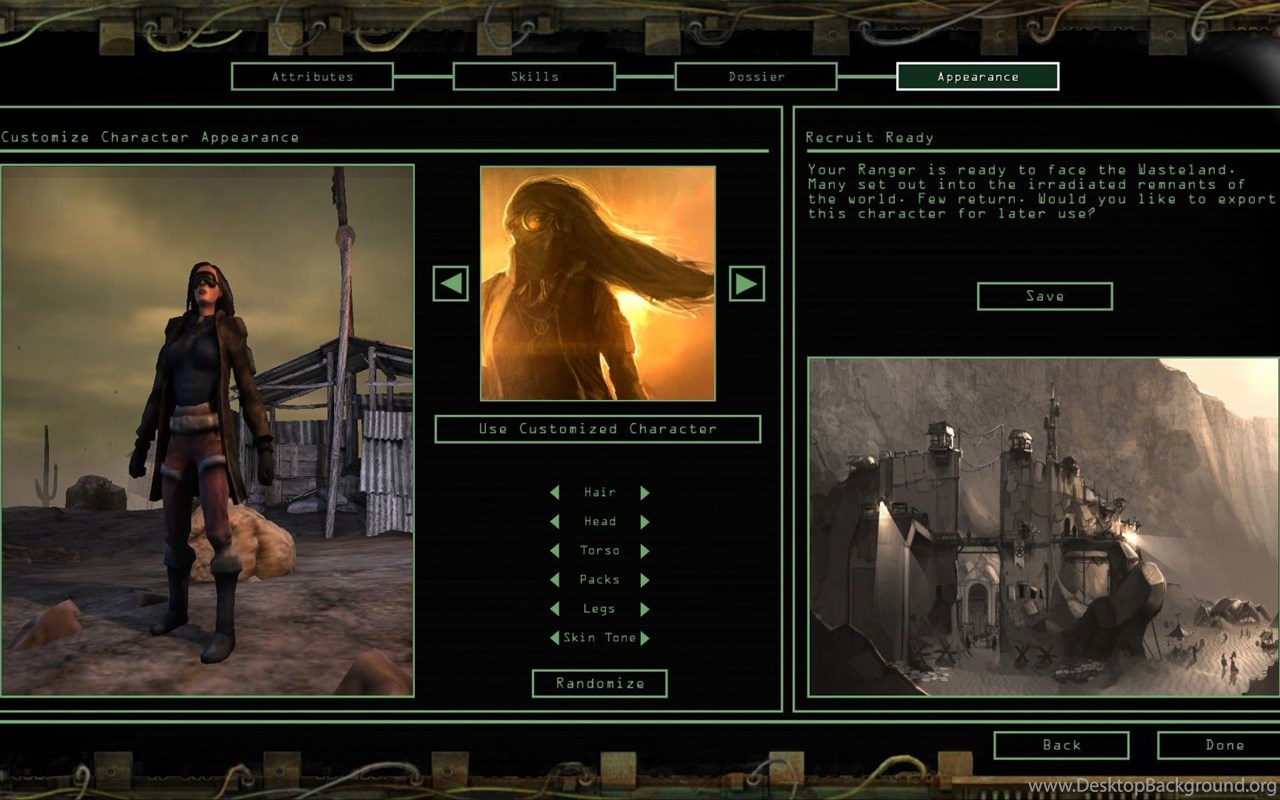
Task: Click Use Customized Character button
Action: tap(598, 429)
